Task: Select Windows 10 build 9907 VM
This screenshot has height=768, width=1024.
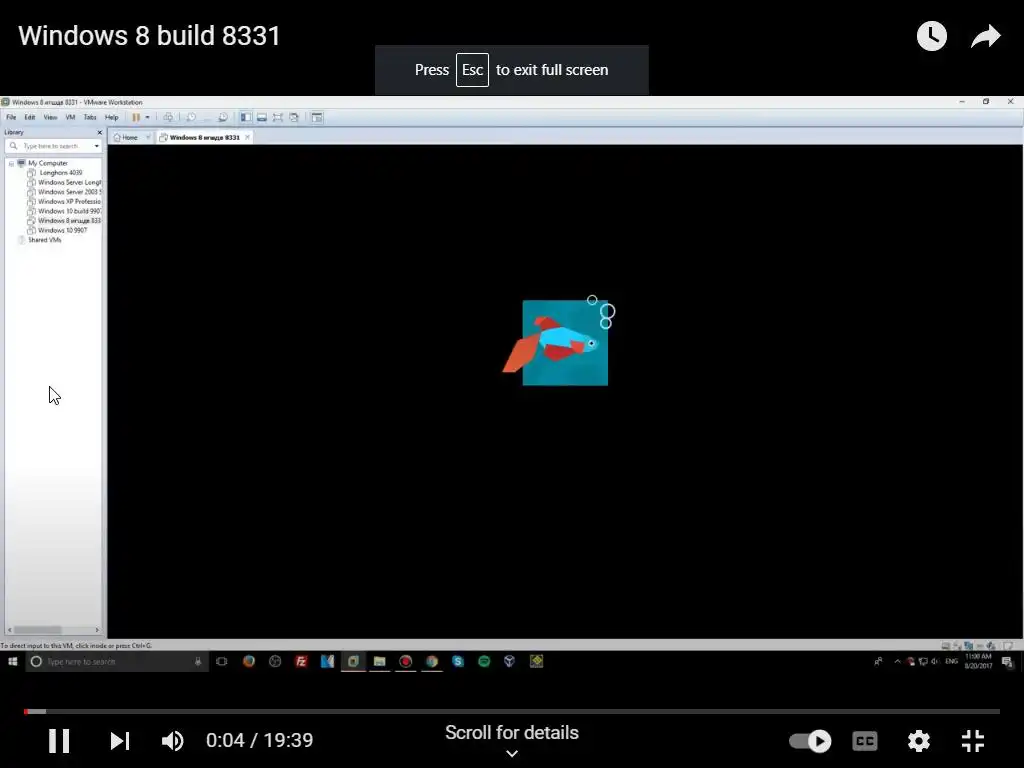Action: click(64, 211)
